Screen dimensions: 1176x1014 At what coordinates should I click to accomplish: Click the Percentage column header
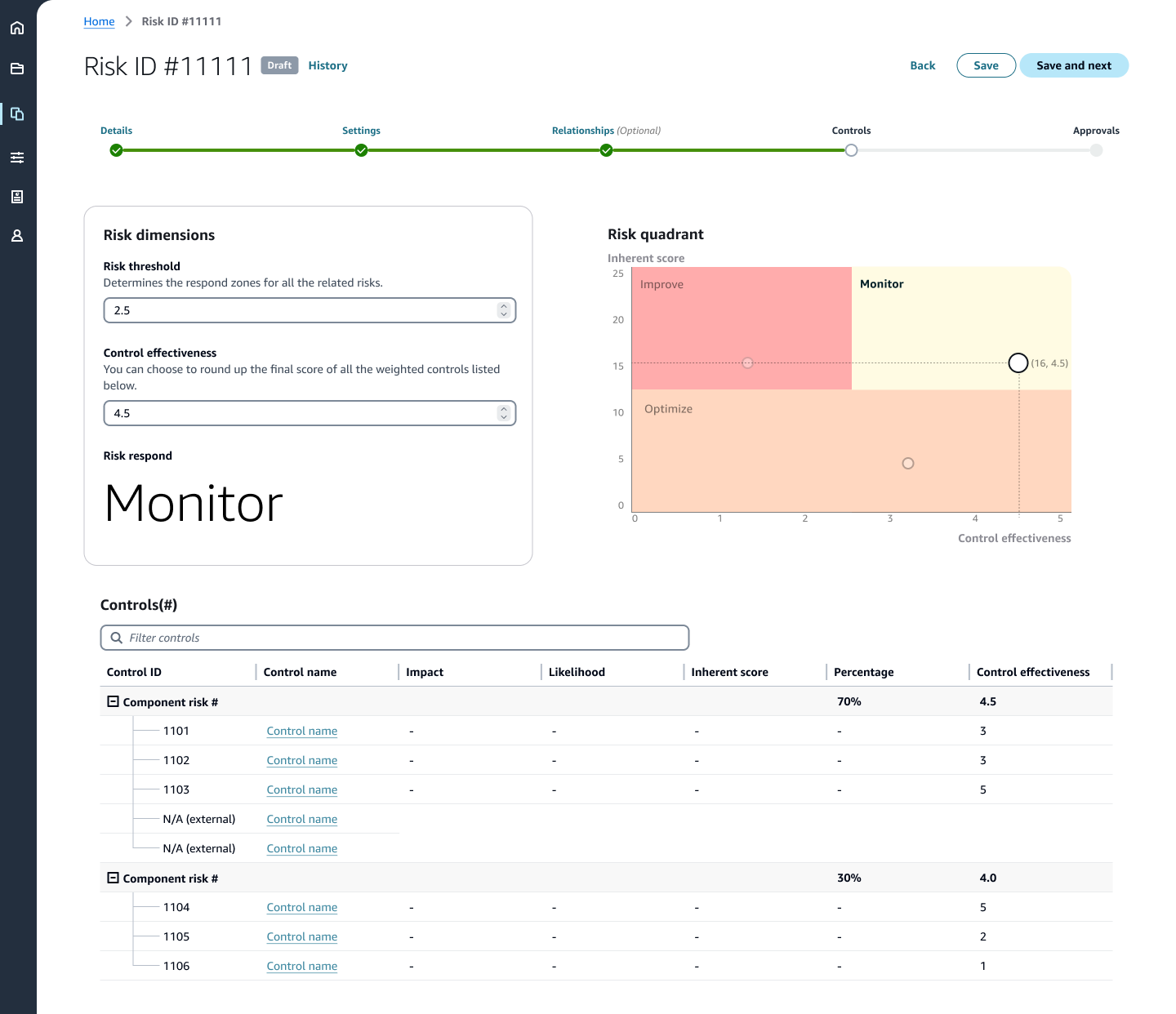pos(863,672)
